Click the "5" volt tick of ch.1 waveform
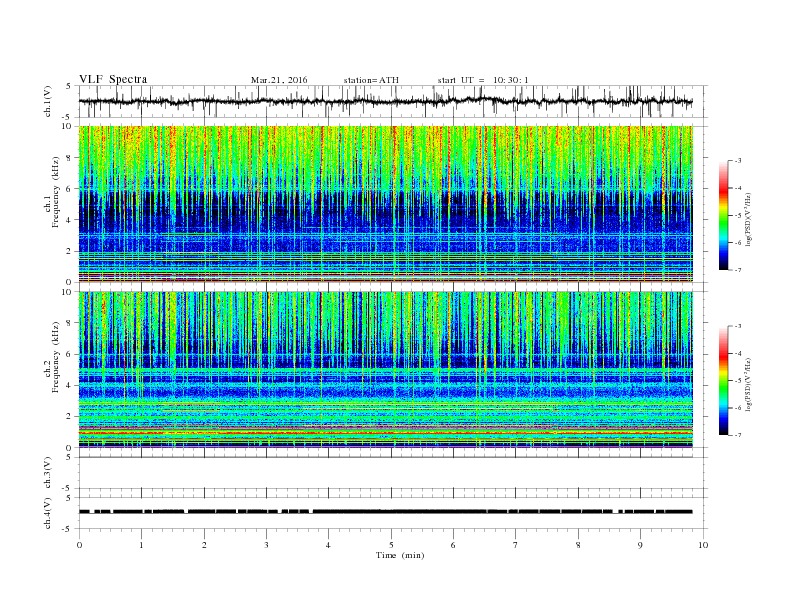The width and height of the screenshot is (792, 612). click(69, 86)
